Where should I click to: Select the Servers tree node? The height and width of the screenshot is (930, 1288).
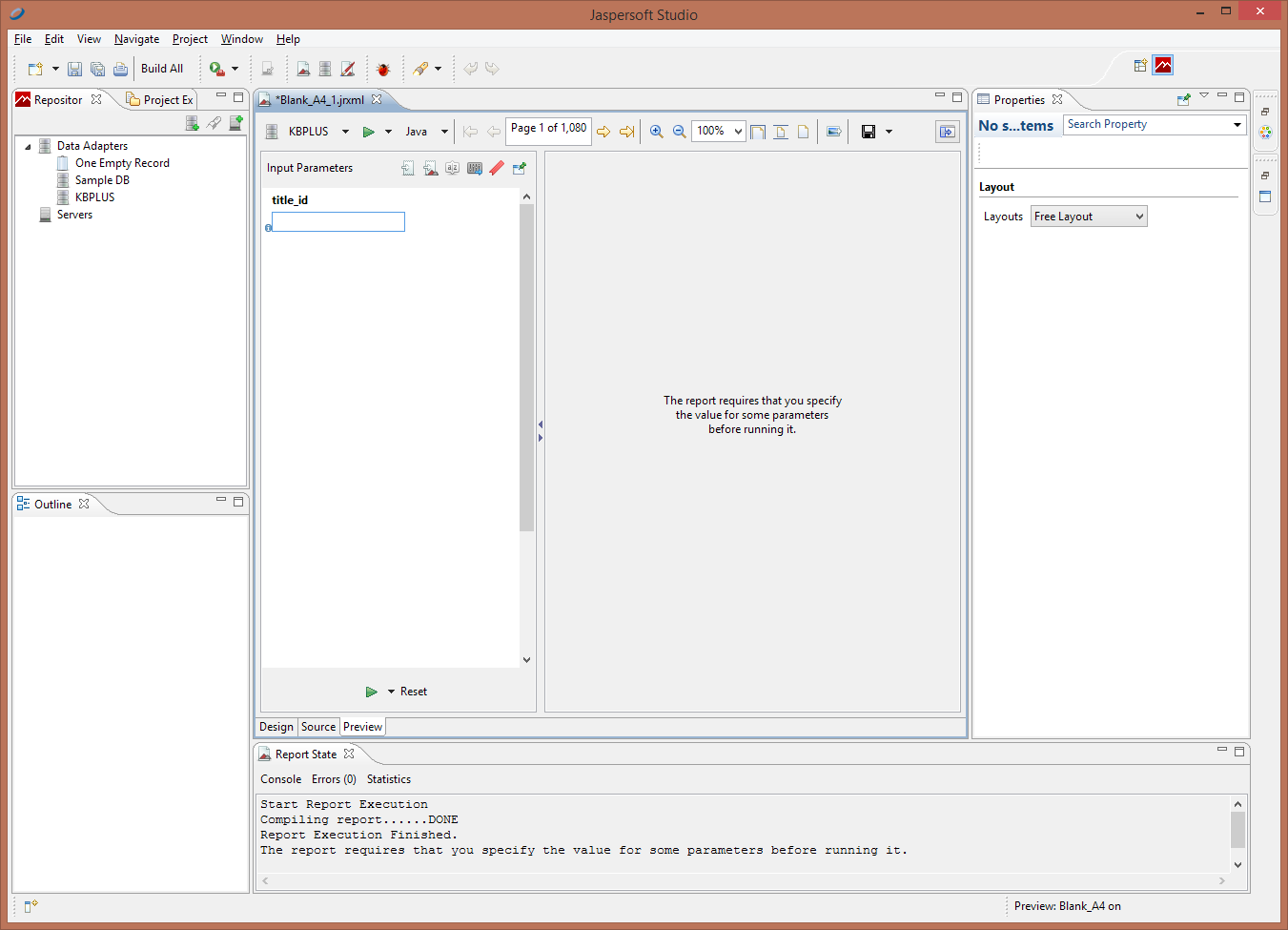coord(74,215)
